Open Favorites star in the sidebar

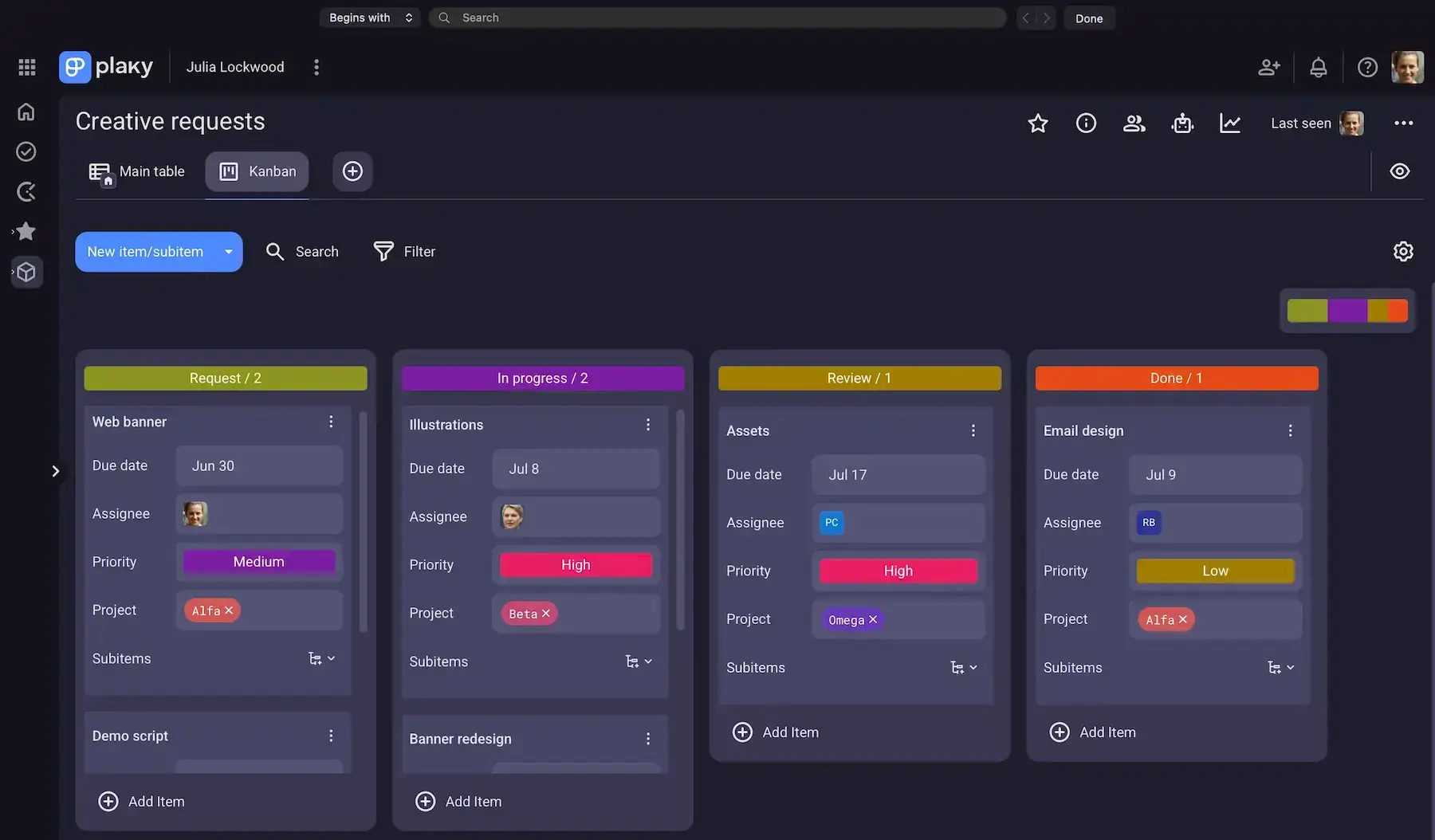coord(26,231)
